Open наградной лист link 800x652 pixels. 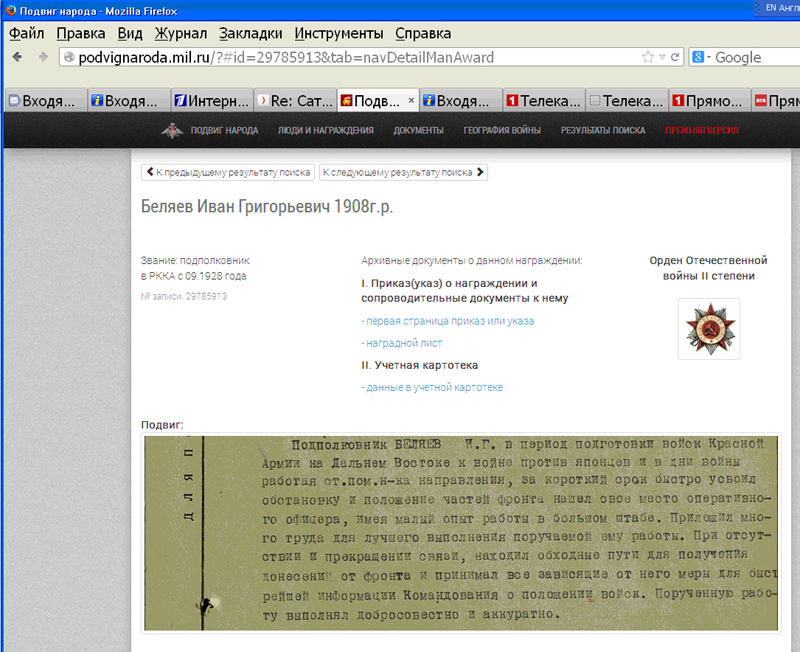point(402,343)
